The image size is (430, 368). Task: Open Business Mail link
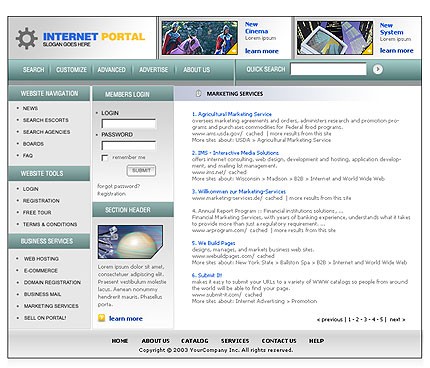[x=42, y=294]
